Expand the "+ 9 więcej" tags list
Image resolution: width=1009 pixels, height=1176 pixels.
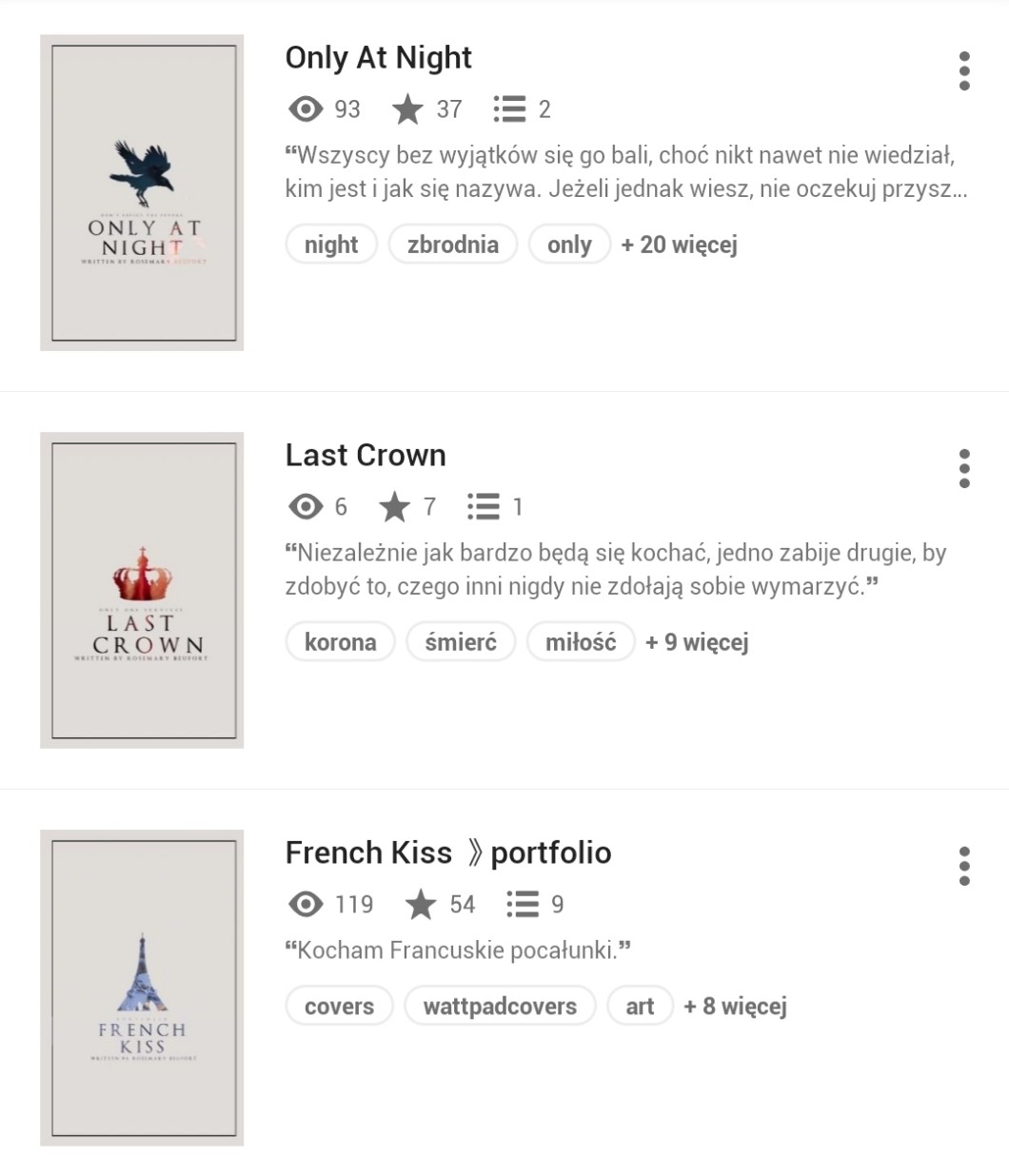[697, 642]
